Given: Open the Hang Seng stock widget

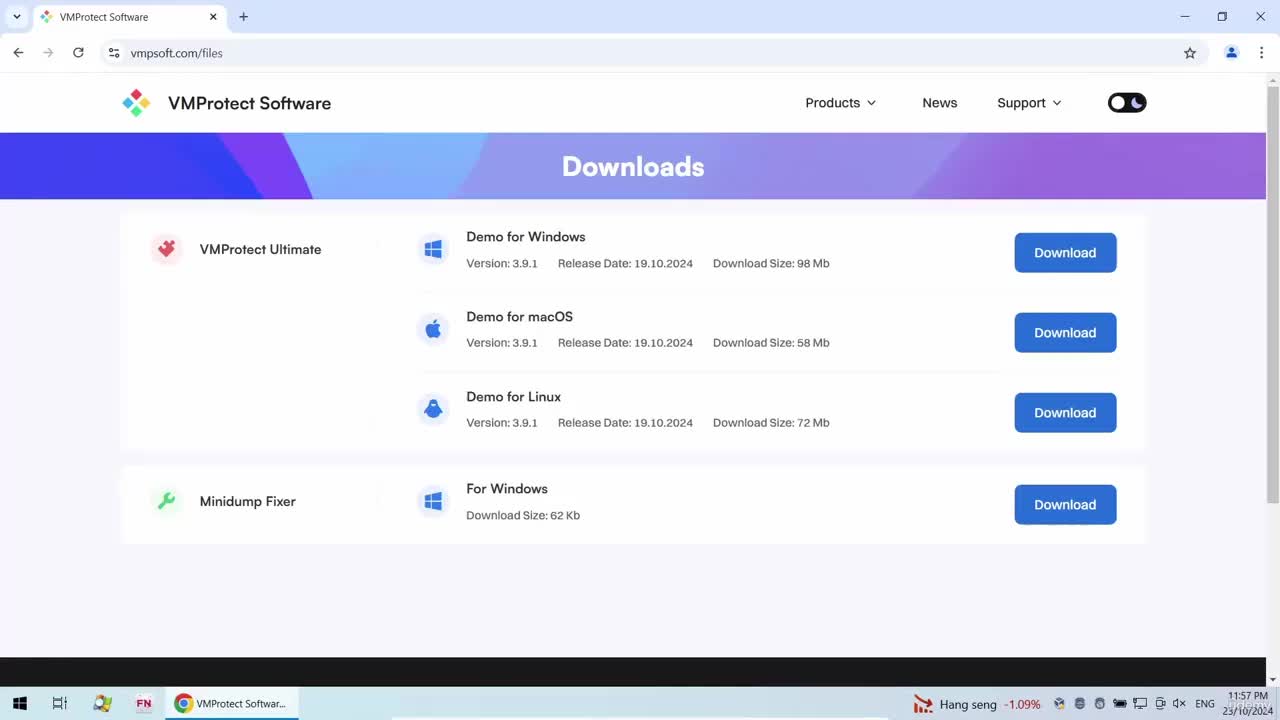Looking at the screenshot, I should pos(976,704).
